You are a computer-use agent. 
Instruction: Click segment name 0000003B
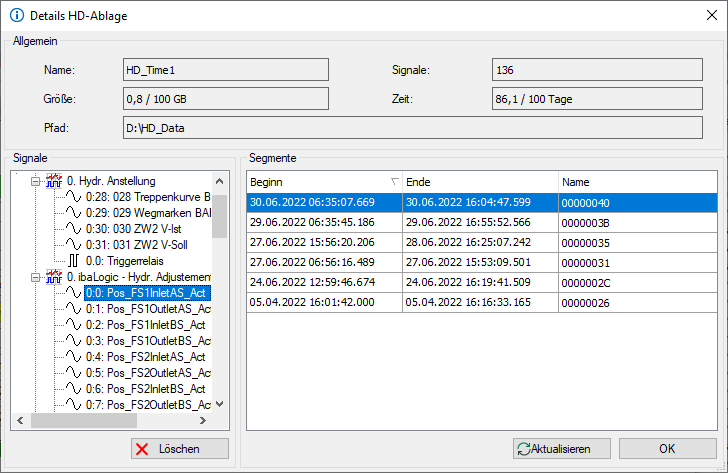(585, 223)
